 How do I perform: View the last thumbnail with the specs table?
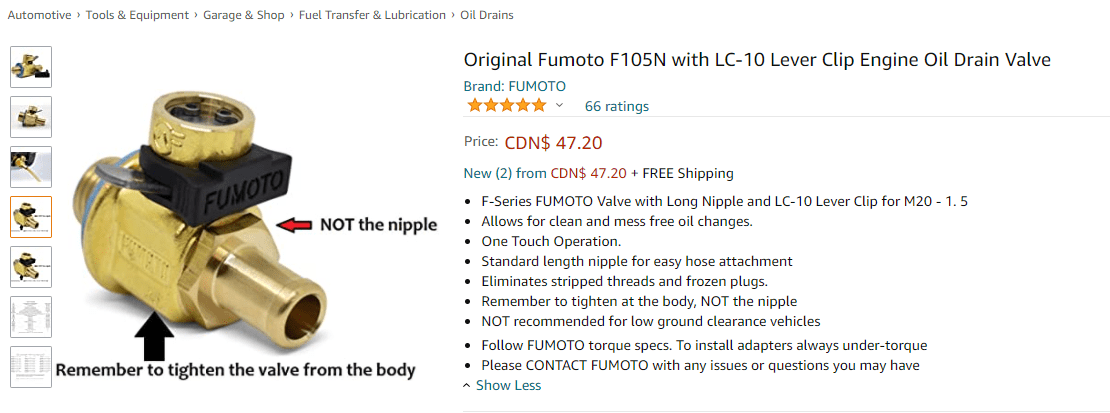(x=31, y=367)
